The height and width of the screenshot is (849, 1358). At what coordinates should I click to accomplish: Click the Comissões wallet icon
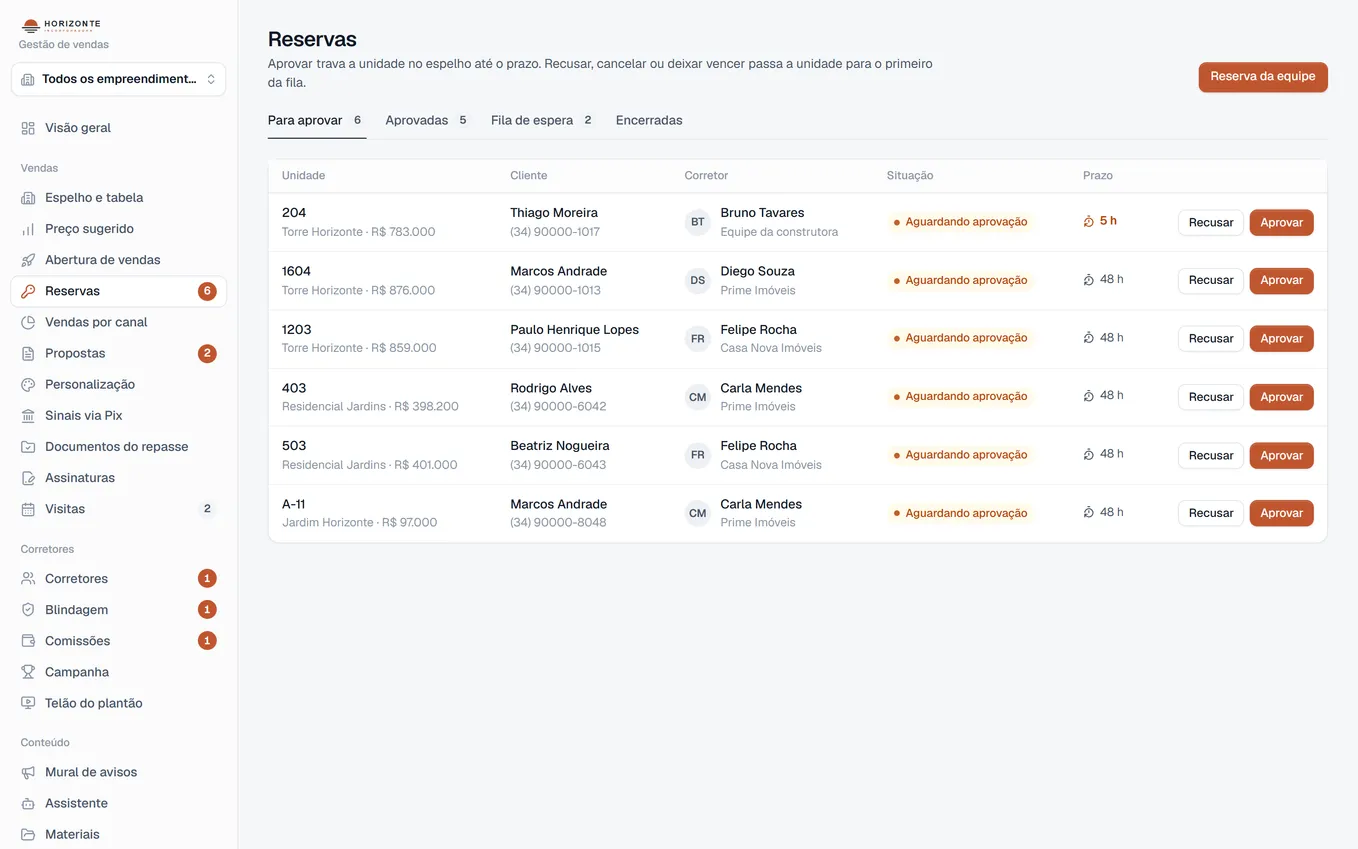tap(28, 641)
